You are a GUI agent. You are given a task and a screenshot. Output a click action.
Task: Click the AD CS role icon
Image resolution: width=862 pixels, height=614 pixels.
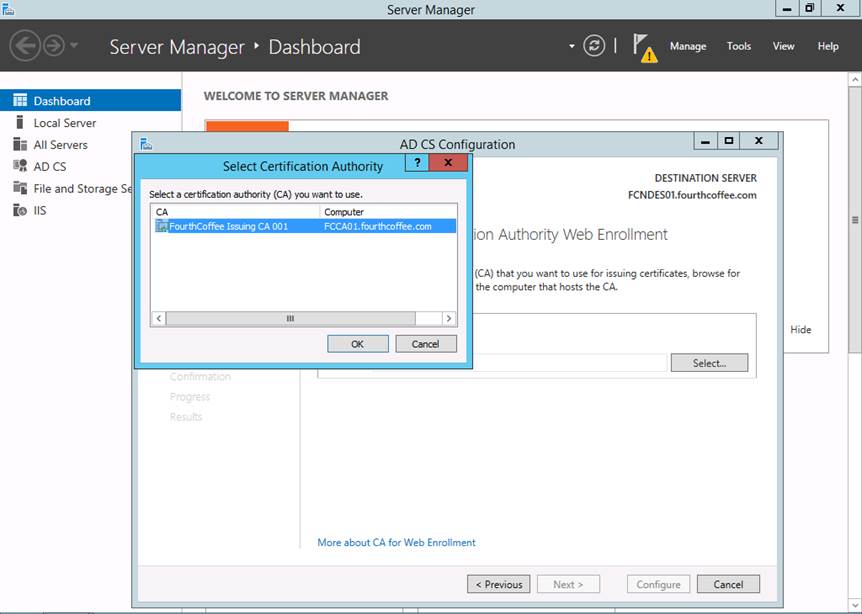tap(20, 167)
